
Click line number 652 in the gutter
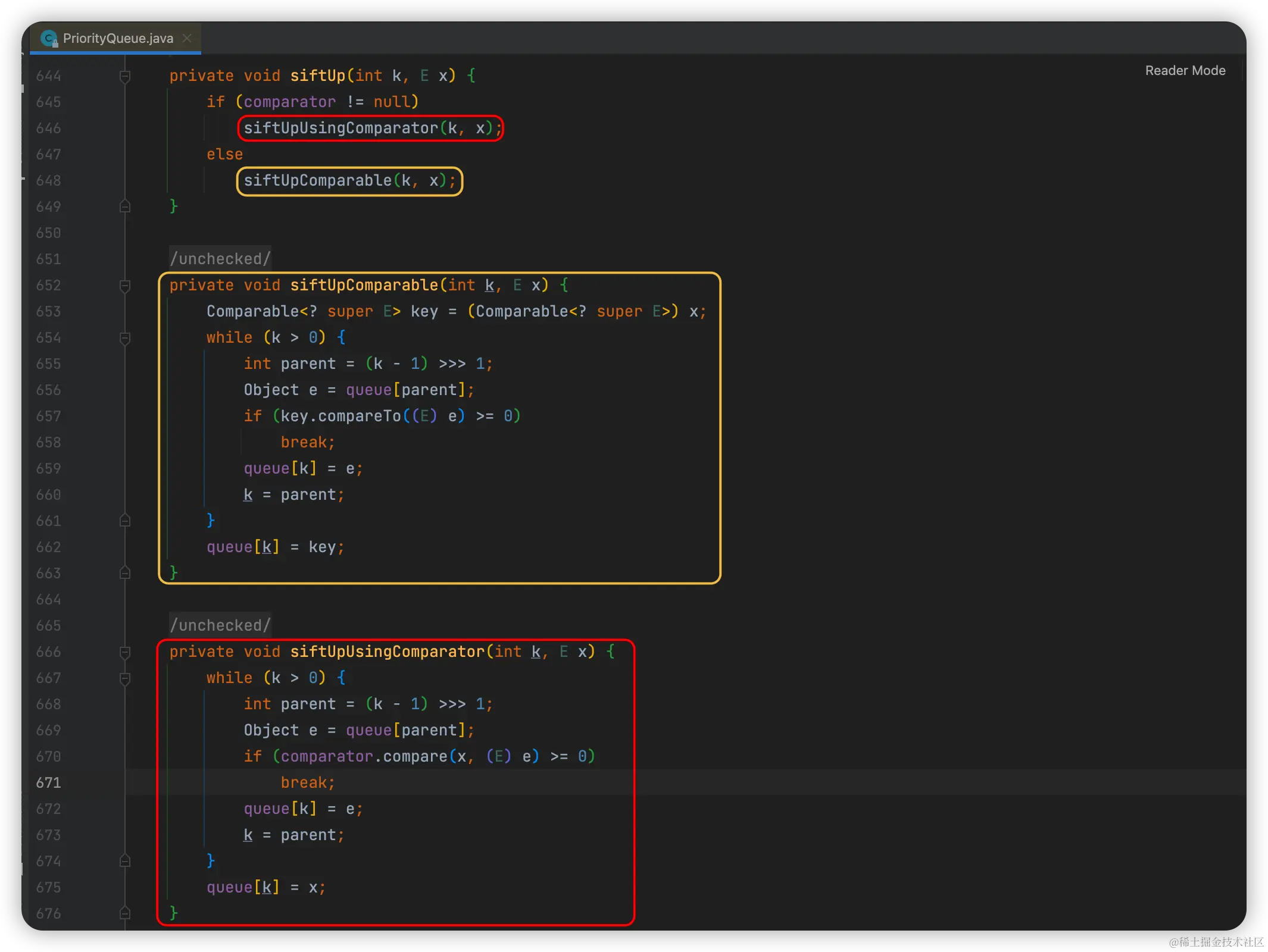click(48, 286)
